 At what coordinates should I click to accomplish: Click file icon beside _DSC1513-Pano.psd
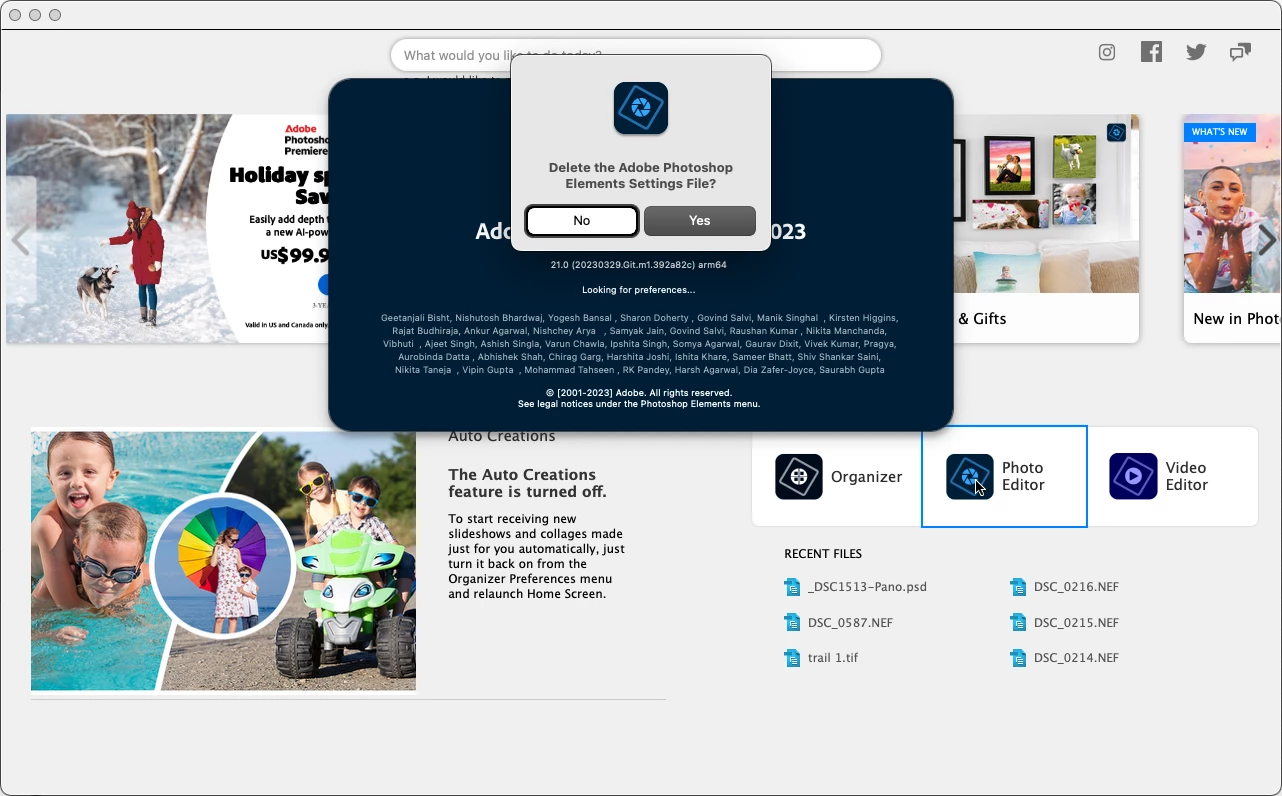[792, 587]
